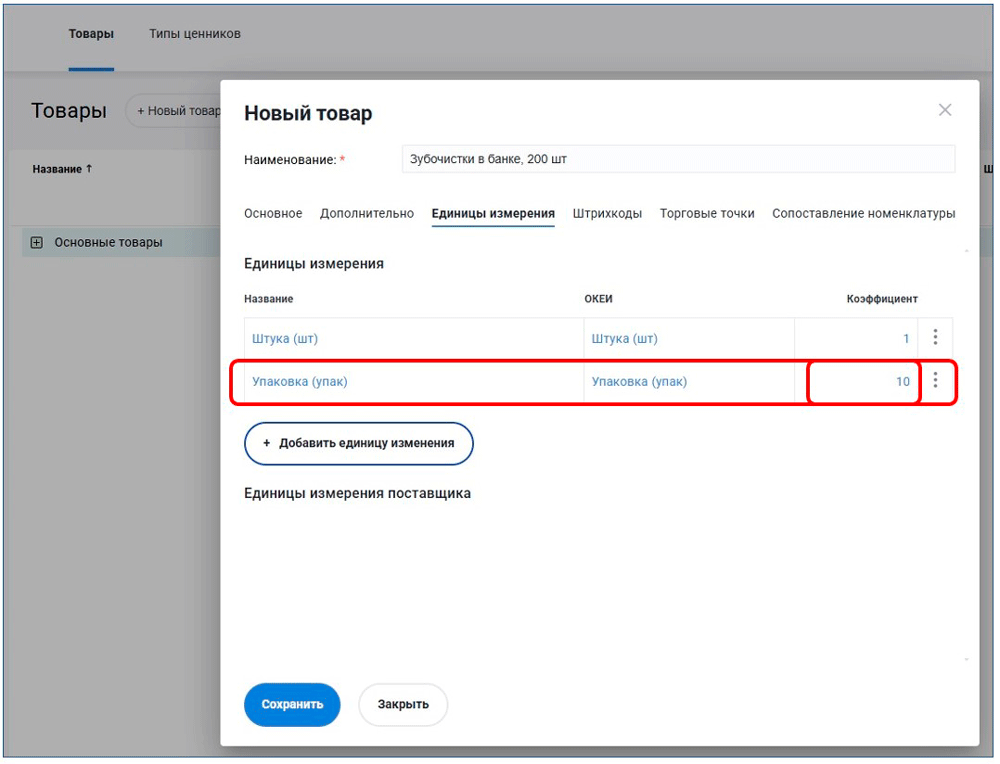Click the Закрыть button

click(403, 704)
